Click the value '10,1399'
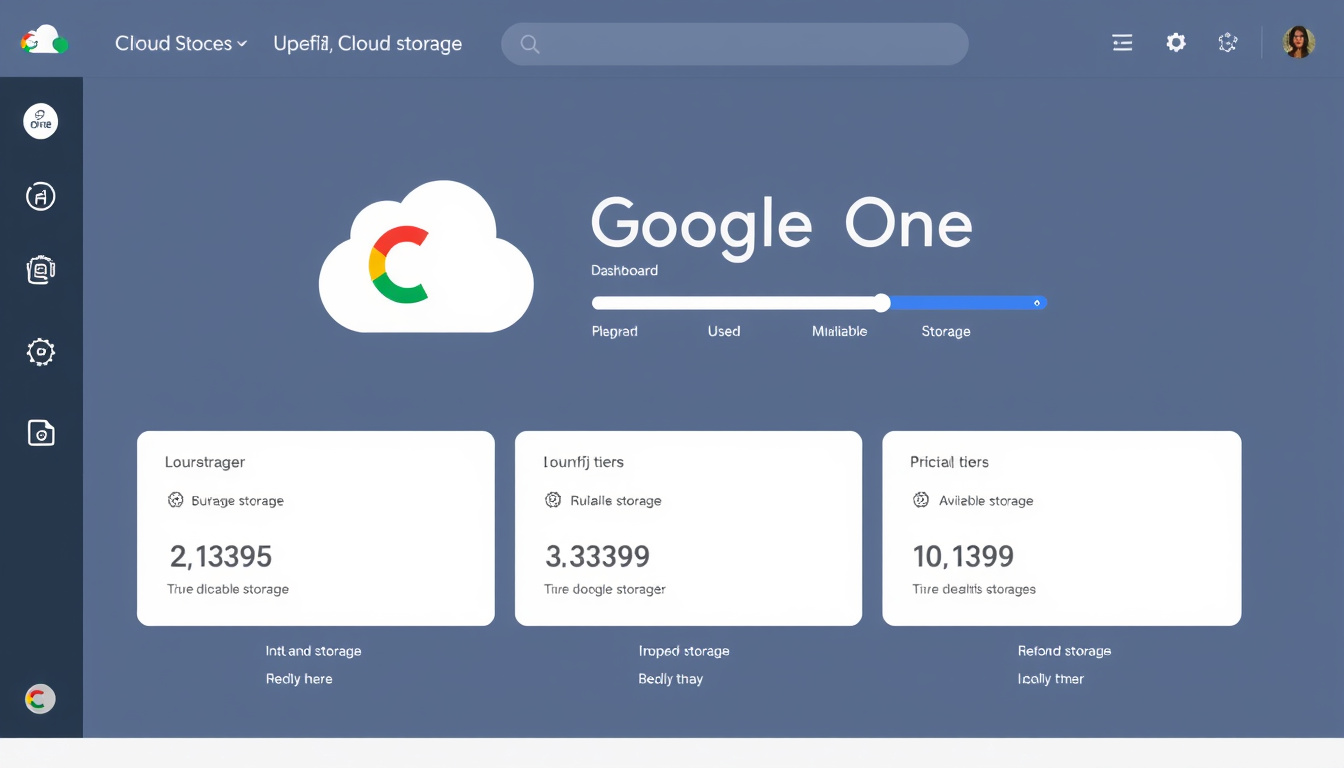The height and width of the screenshot is (768, 1344). pos(963,556)
